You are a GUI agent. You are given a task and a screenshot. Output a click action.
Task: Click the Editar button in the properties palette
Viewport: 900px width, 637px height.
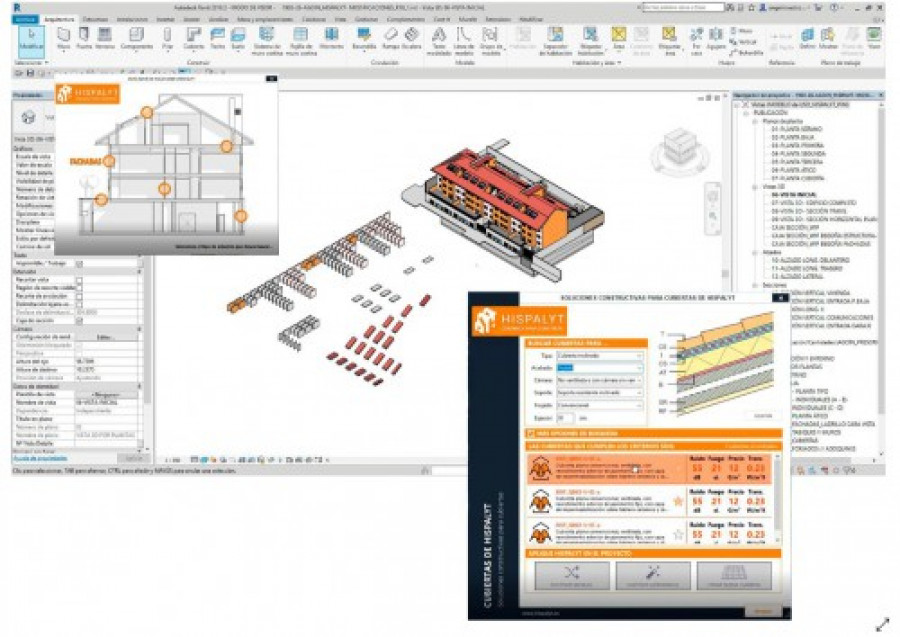pos(104,337)
